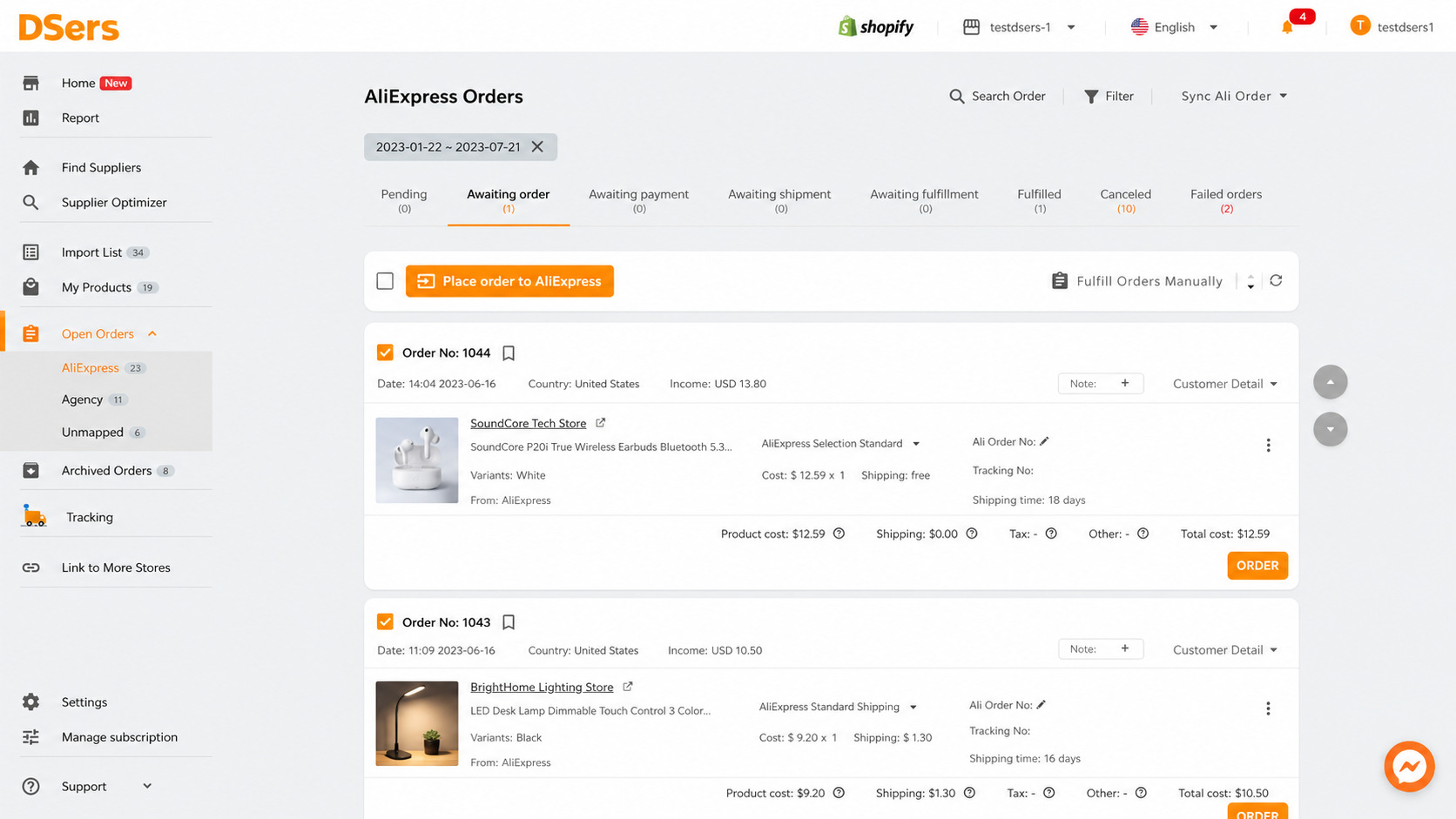Click the Find Suppliers house icon
Screen dimensions: 1456x819
[30, 167]
